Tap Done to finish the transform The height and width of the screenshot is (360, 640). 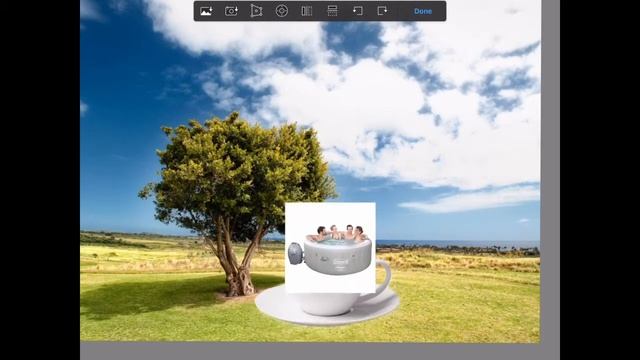[x=423, y=11]
